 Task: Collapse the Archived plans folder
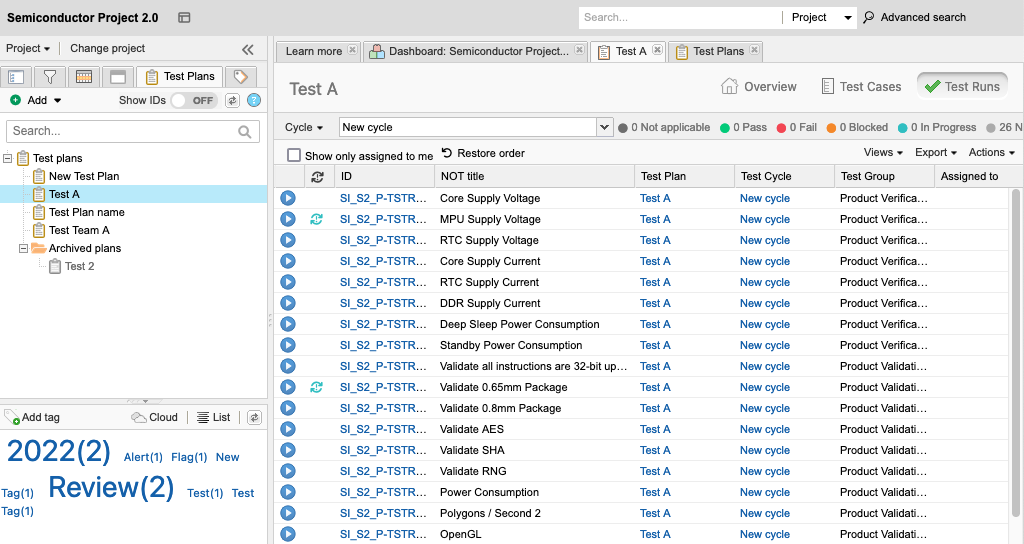tap(24, 248)
